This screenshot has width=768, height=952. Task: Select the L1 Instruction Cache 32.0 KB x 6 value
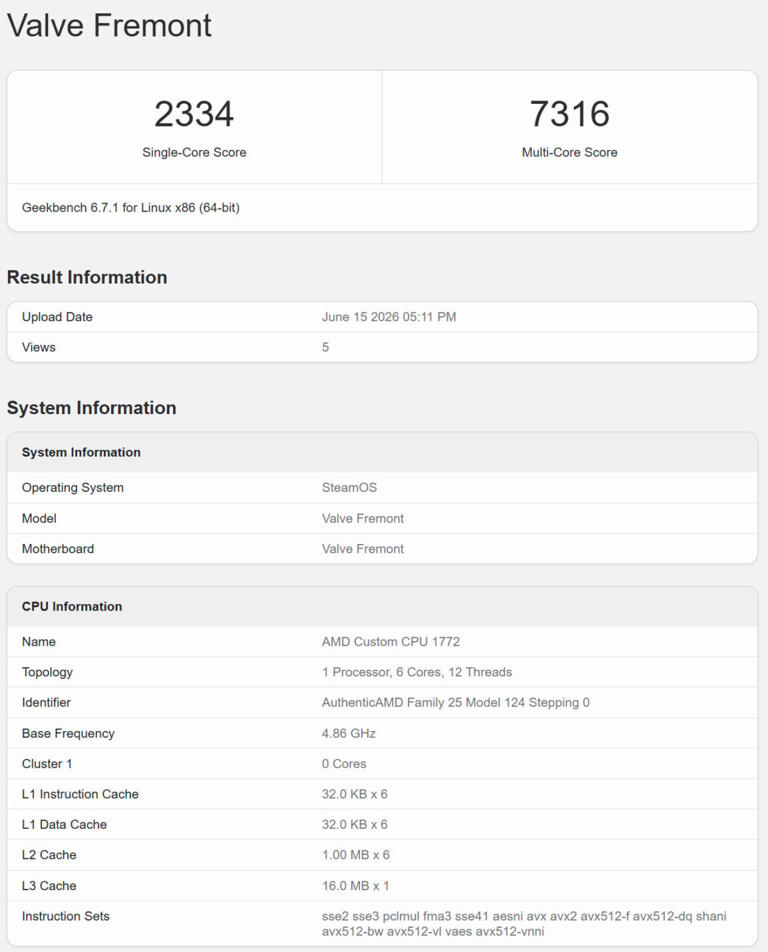[355, 794]
